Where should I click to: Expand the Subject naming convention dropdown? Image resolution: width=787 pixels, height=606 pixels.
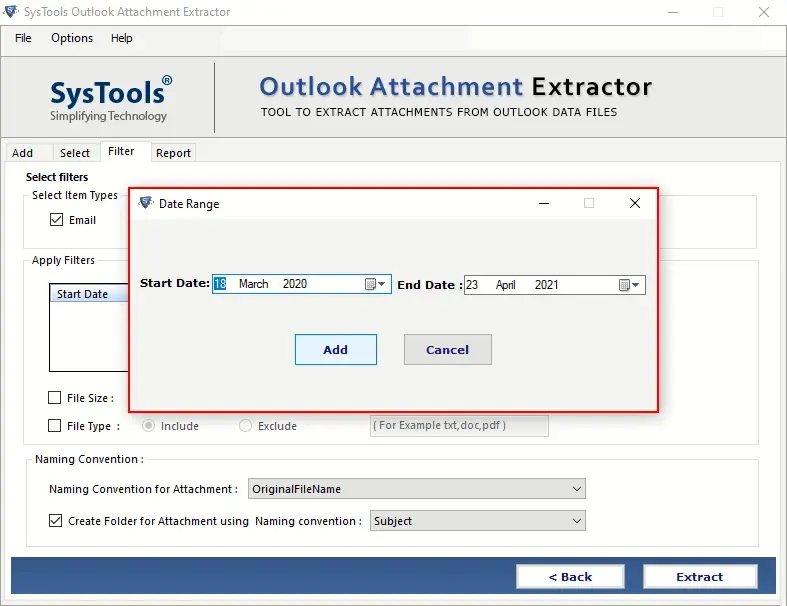click(x=477, y=521)
